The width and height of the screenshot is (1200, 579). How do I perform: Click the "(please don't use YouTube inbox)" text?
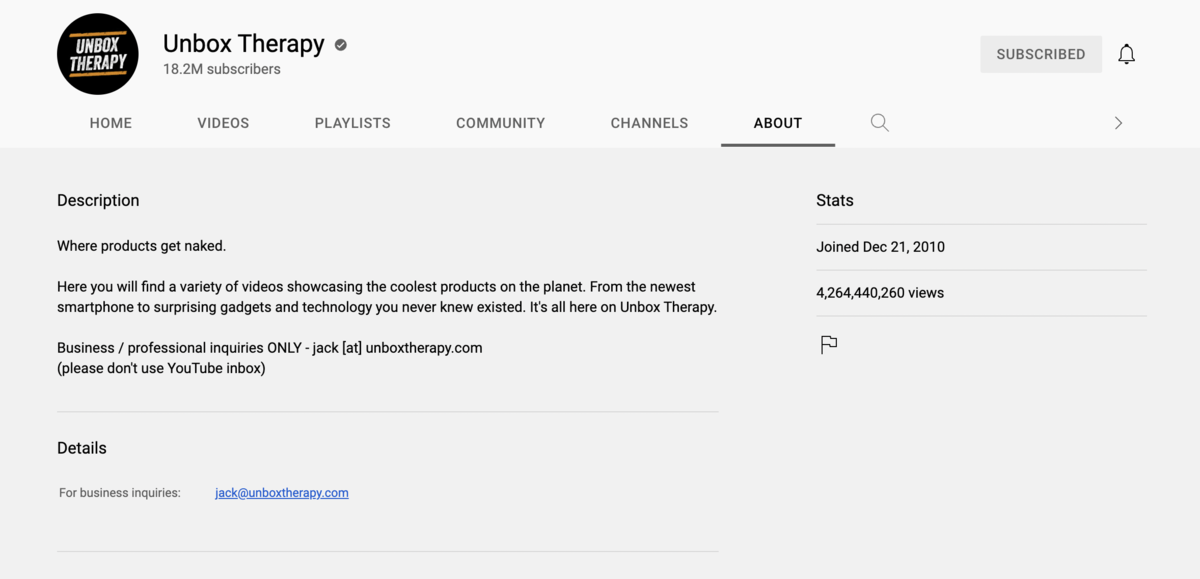(x=161, y=368)
